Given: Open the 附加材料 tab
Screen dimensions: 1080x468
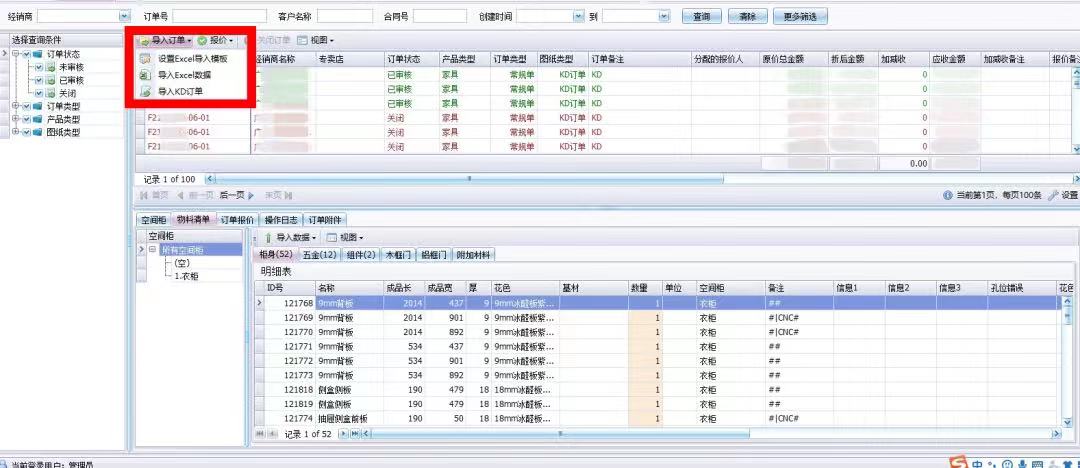Looking at the screenshot, I should [475, 255].
